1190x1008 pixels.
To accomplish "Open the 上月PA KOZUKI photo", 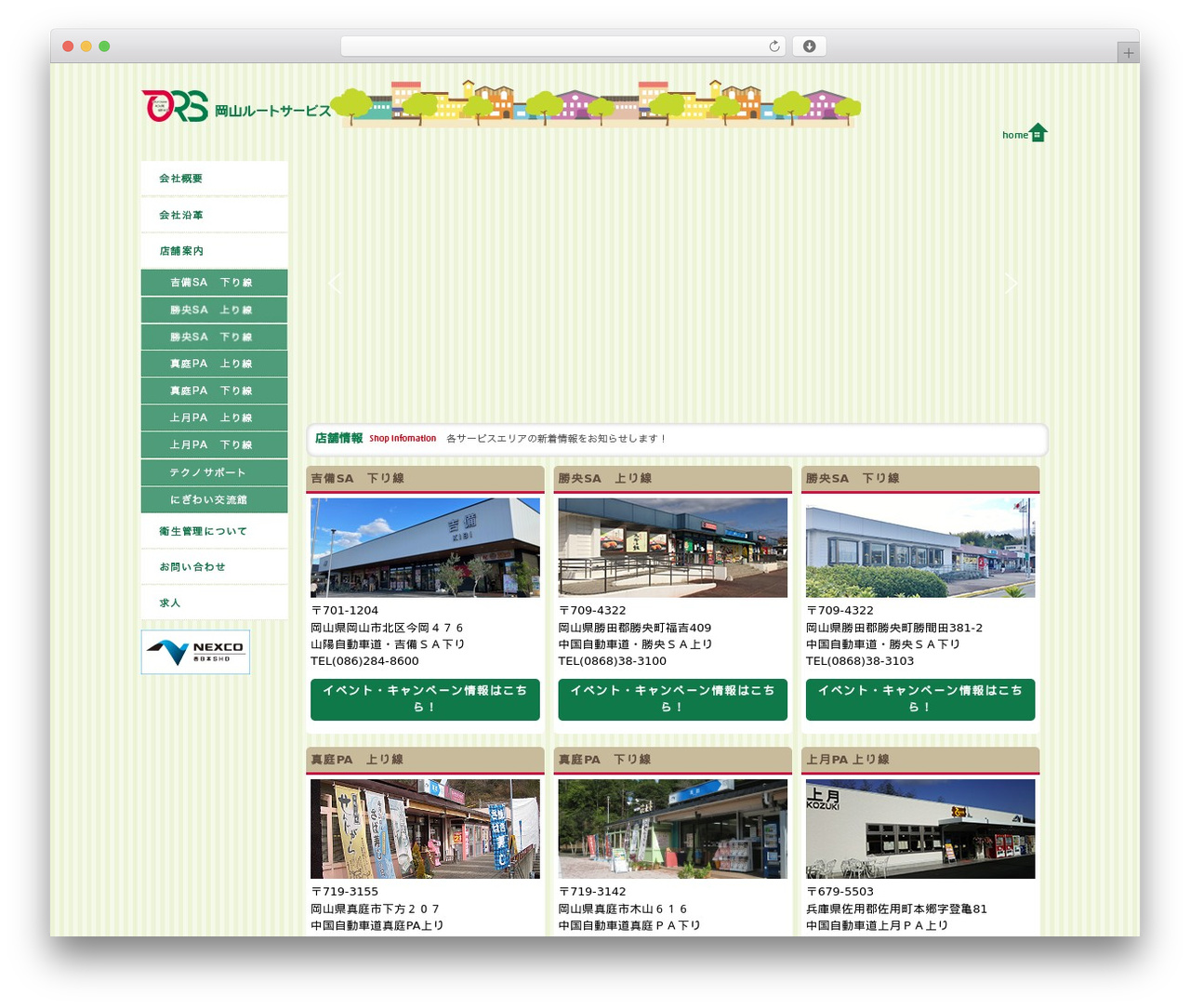I will (x=919, y=829).
